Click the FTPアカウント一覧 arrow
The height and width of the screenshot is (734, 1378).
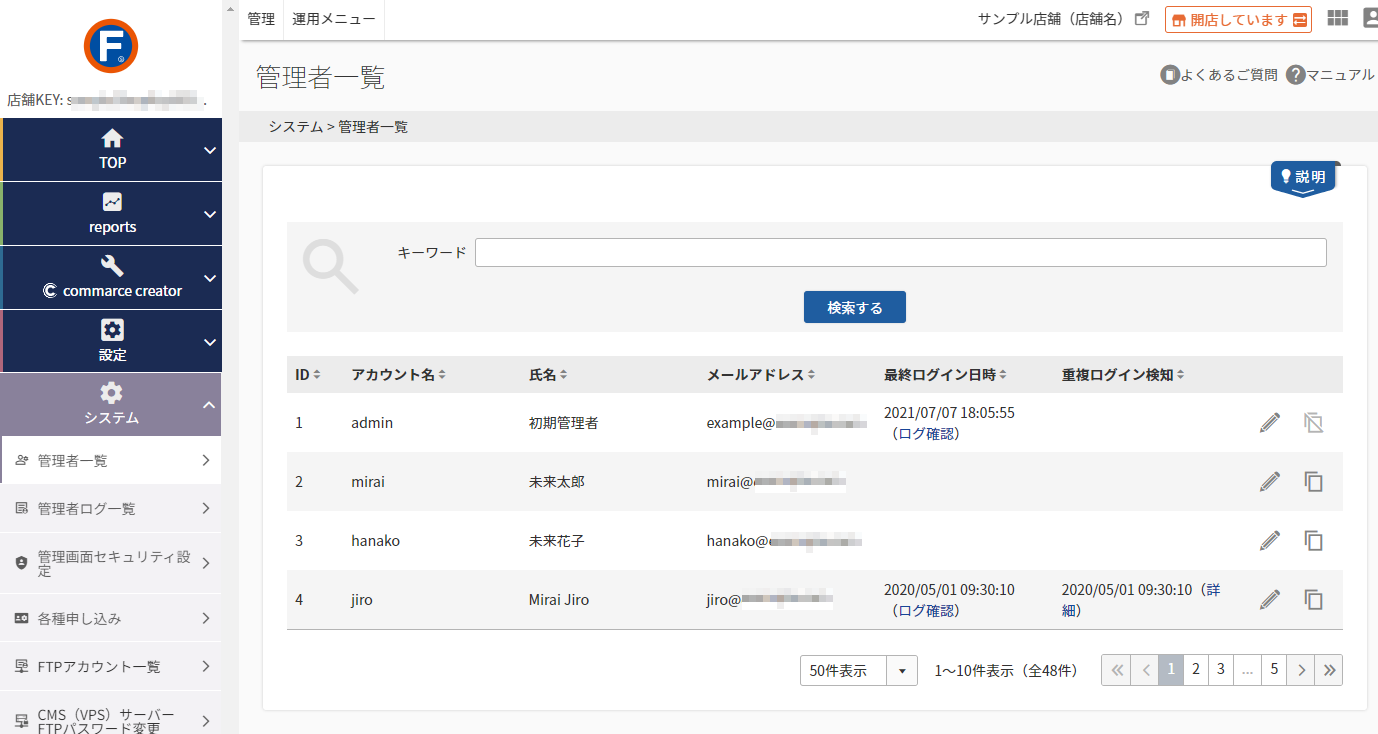205,666
